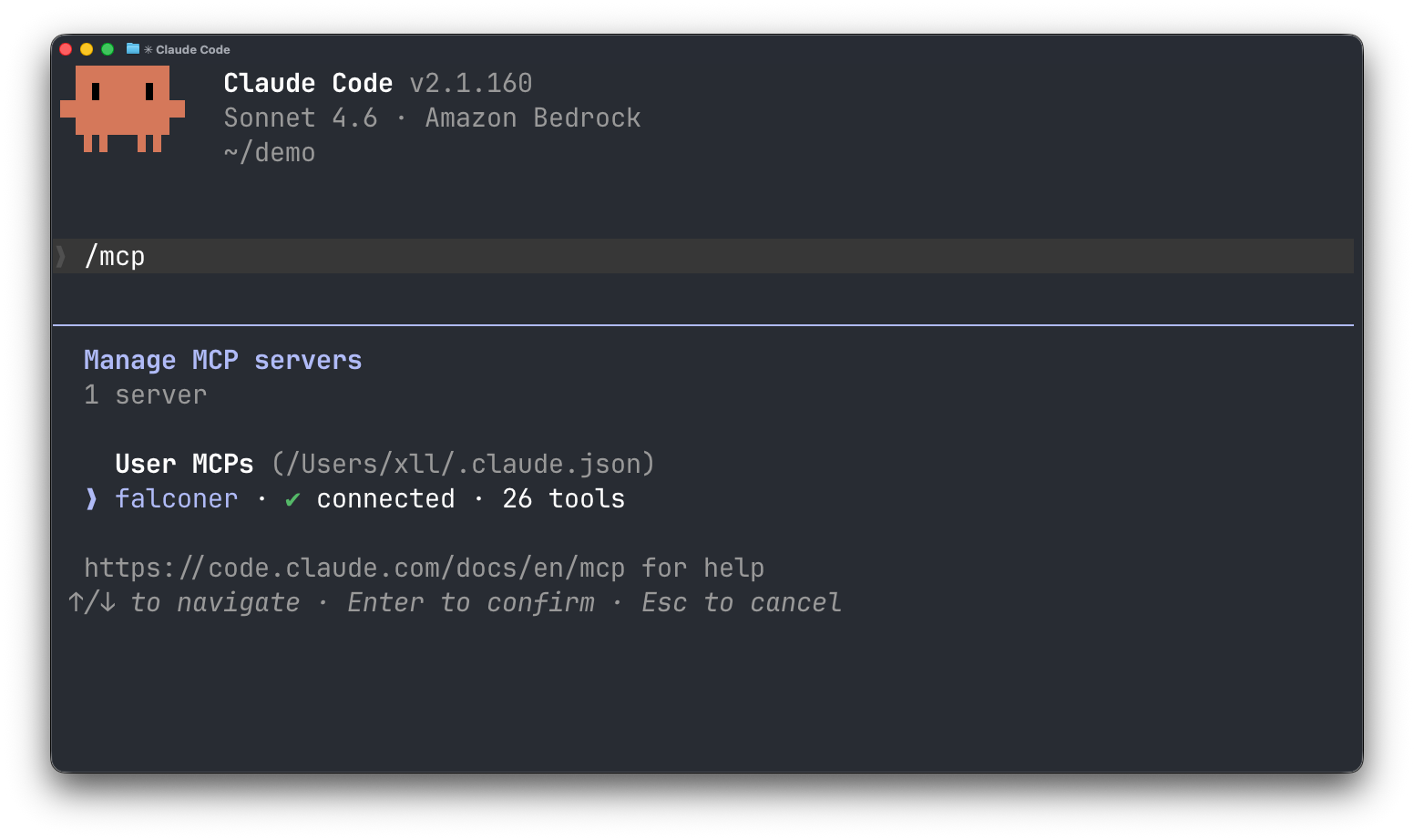1414x840 pixels.
Task: Click the 'Manage MCP servers' heading
Action: coord(223,361)
